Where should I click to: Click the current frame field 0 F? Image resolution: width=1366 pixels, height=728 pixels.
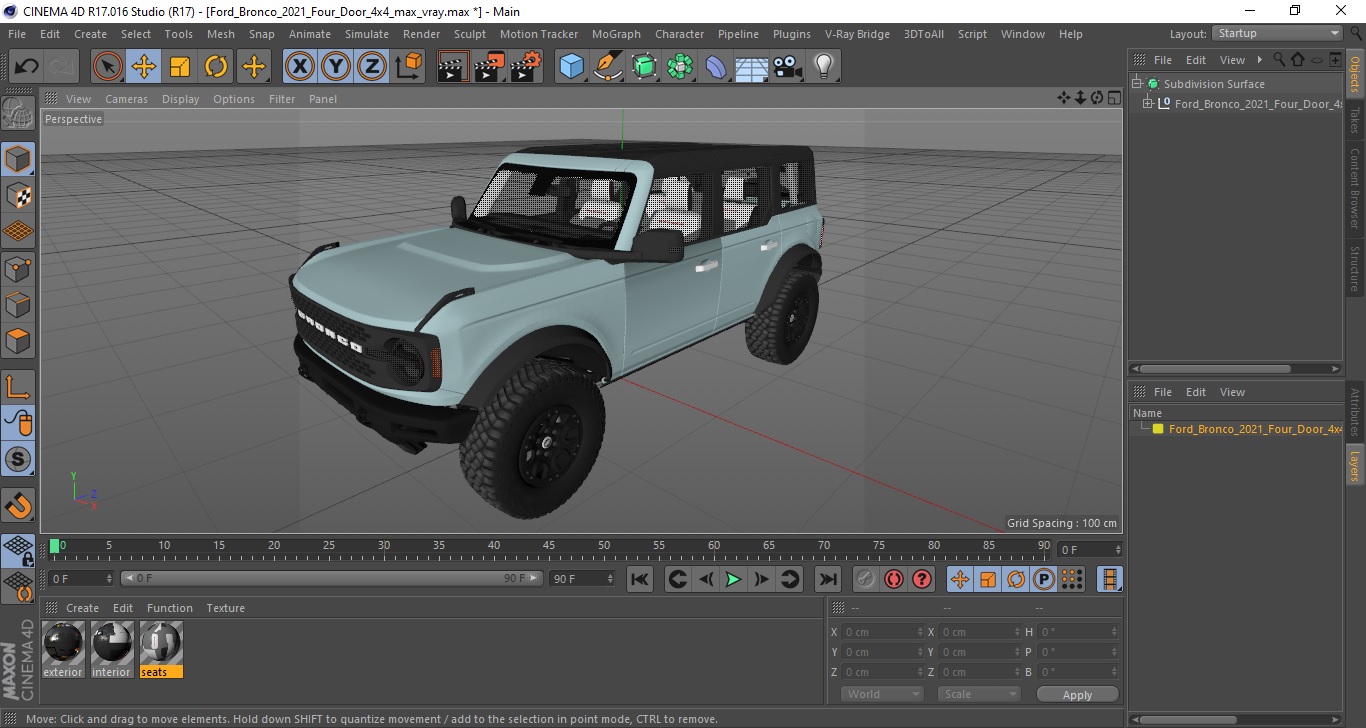click(81, 579)
